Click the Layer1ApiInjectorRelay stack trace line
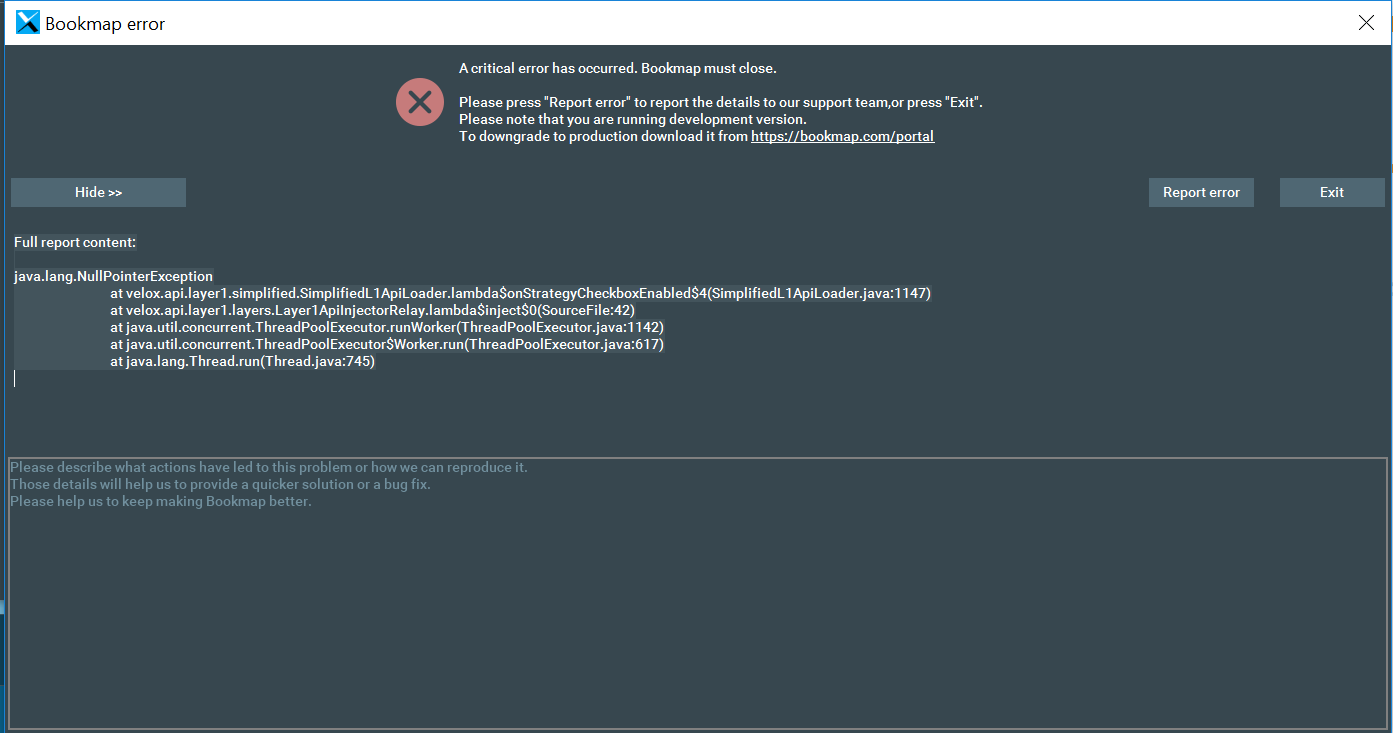Screen dimensions: 1393x733 coord(372,310)
